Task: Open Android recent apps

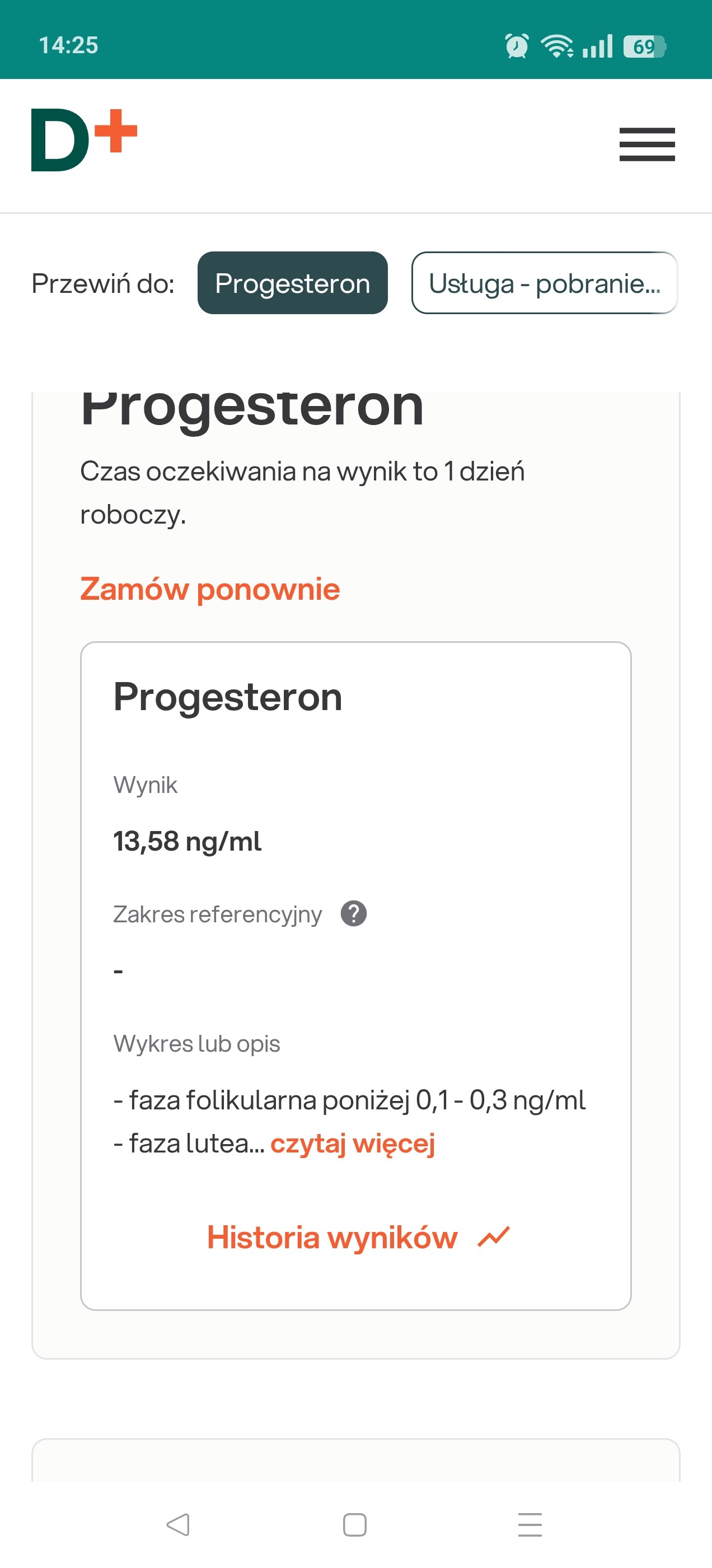Action: coord(530,1525)
